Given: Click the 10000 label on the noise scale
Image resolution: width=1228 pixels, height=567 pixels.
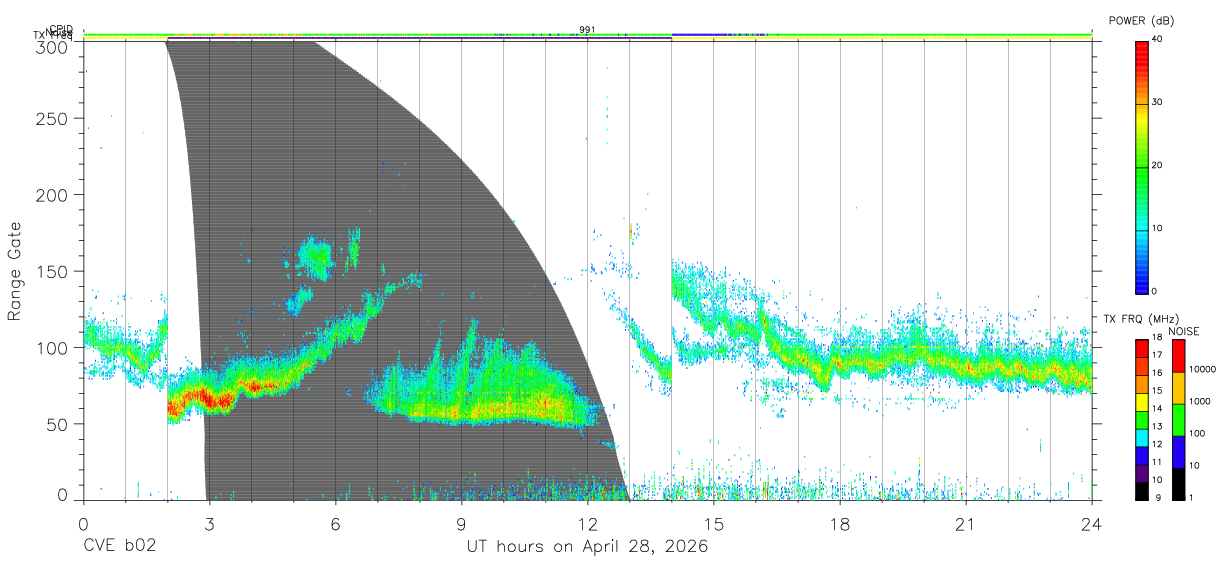Looking at the screenshot, I should point(1203,370).
